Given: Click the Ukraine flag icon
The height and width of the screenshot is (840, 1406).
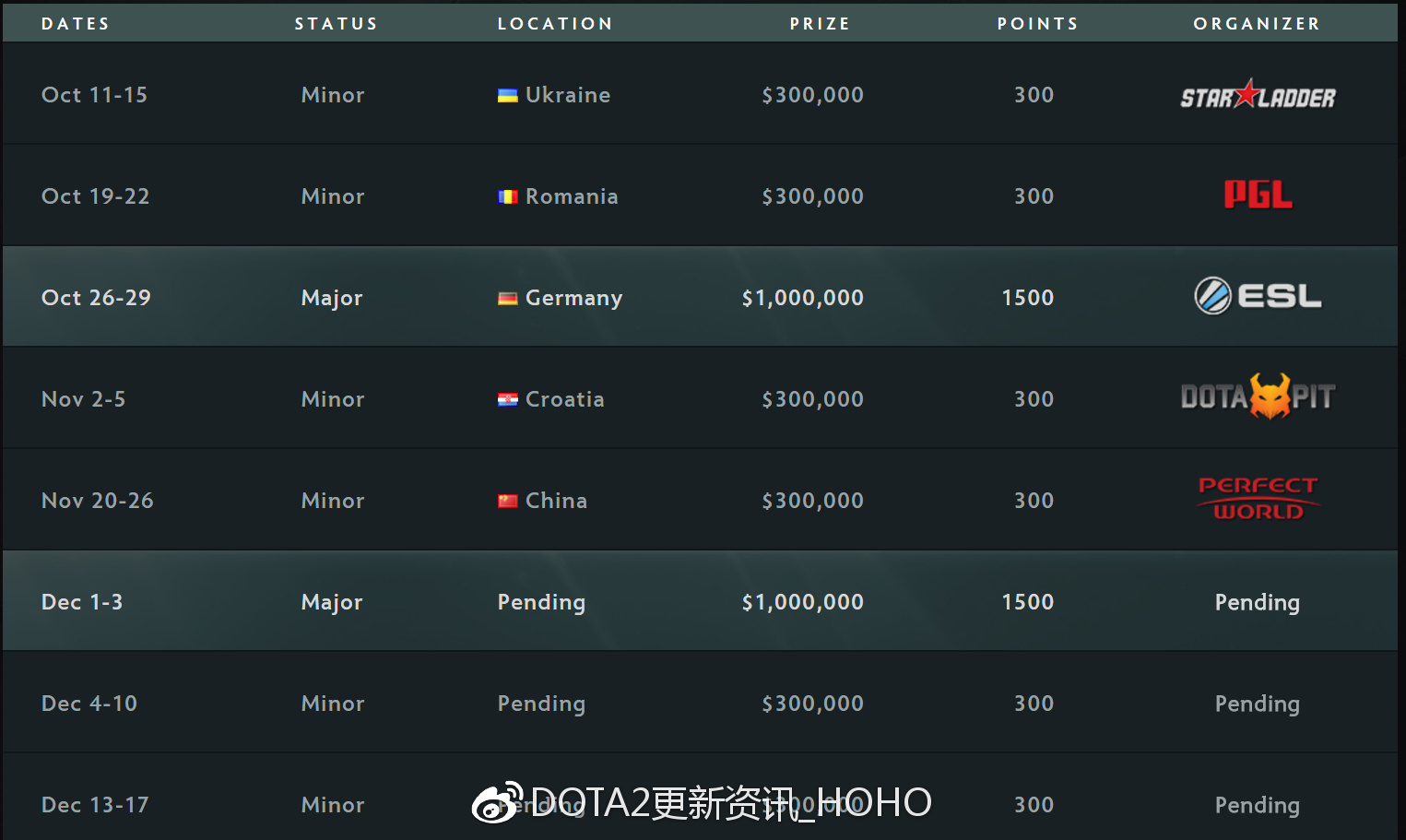Looking at the screenshot, I should point(508,95).
